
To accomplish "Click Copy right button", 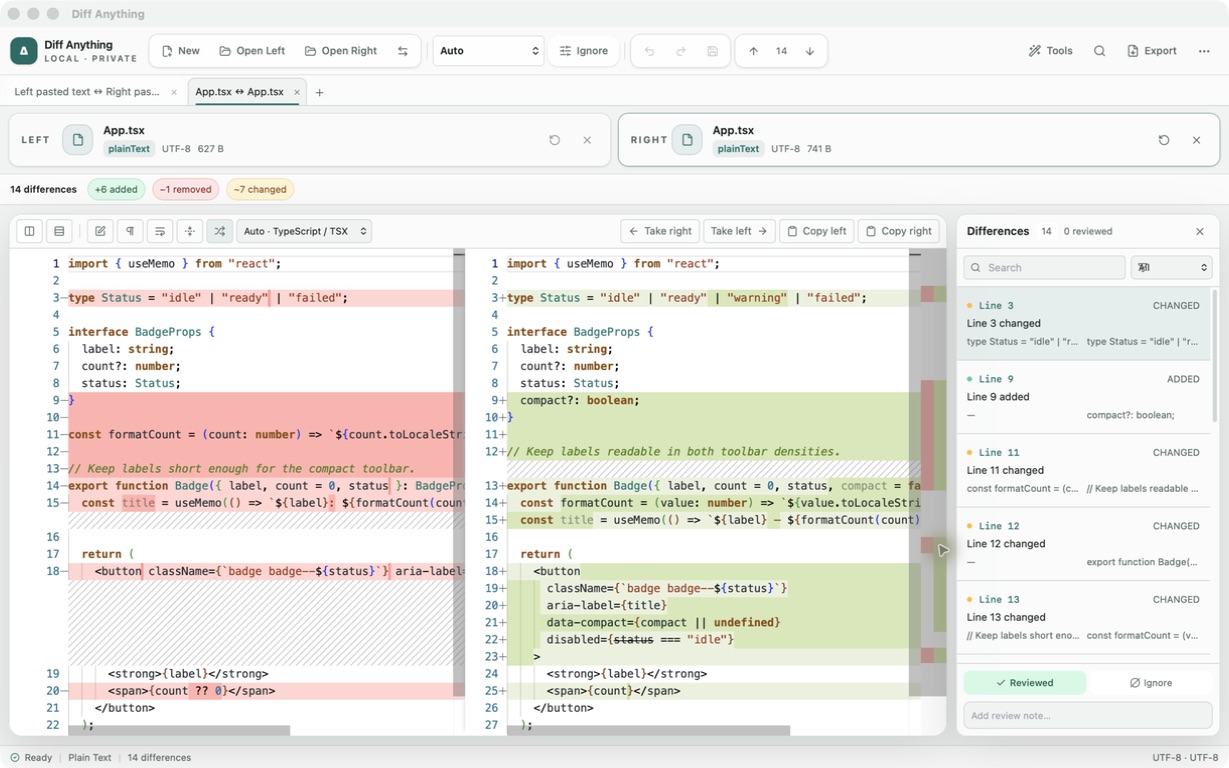I will pos(899,231).
